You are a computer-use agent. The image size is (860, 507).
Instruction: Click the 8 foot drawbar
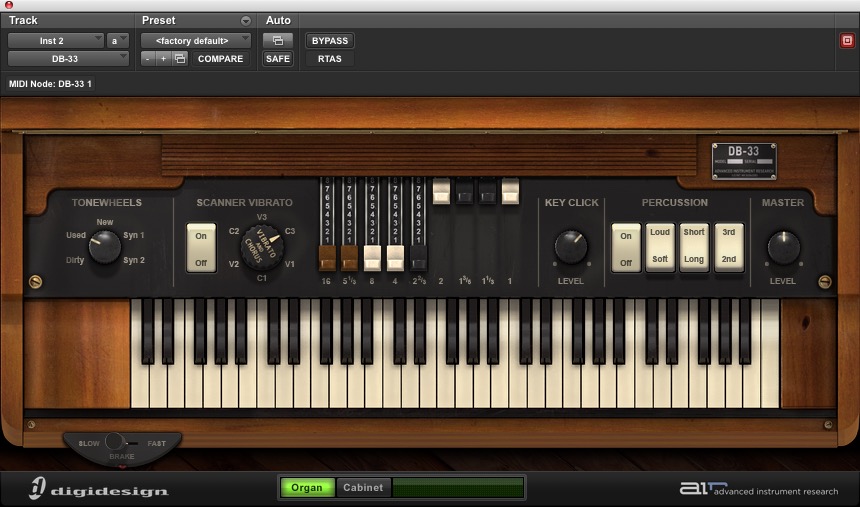click(x=372, y=258)
